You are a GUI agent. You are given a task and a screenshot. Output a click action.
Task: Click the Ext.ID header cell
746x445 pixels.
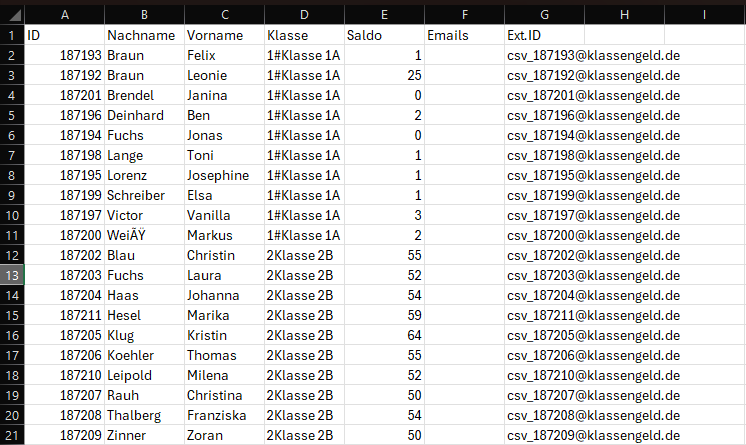tap(544, 35)
